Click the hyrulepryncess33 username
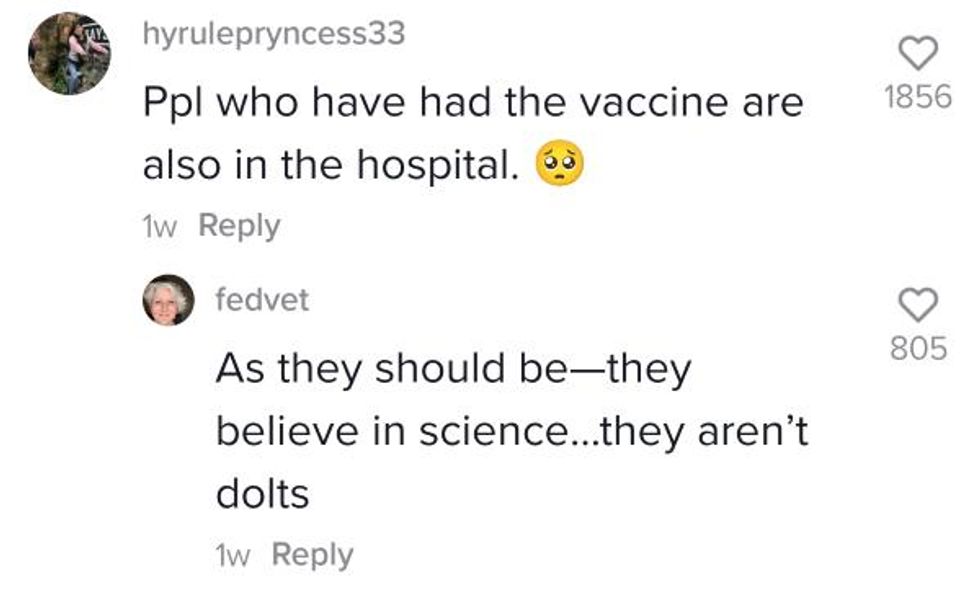The width and height of the screenshot is (980, 591). 274,34
